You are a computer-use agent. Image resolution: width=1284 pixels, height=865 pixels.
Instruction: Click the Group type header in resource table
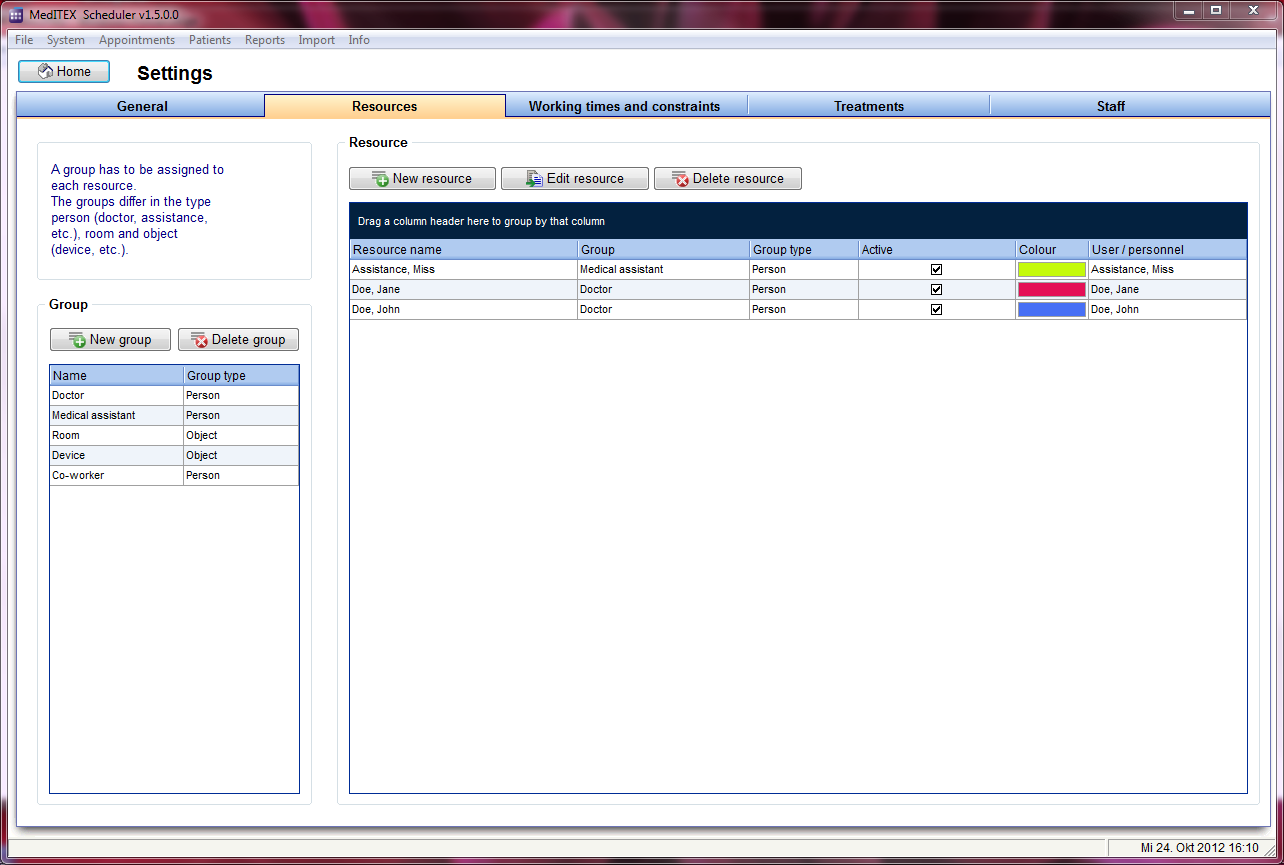click(804, 250)
